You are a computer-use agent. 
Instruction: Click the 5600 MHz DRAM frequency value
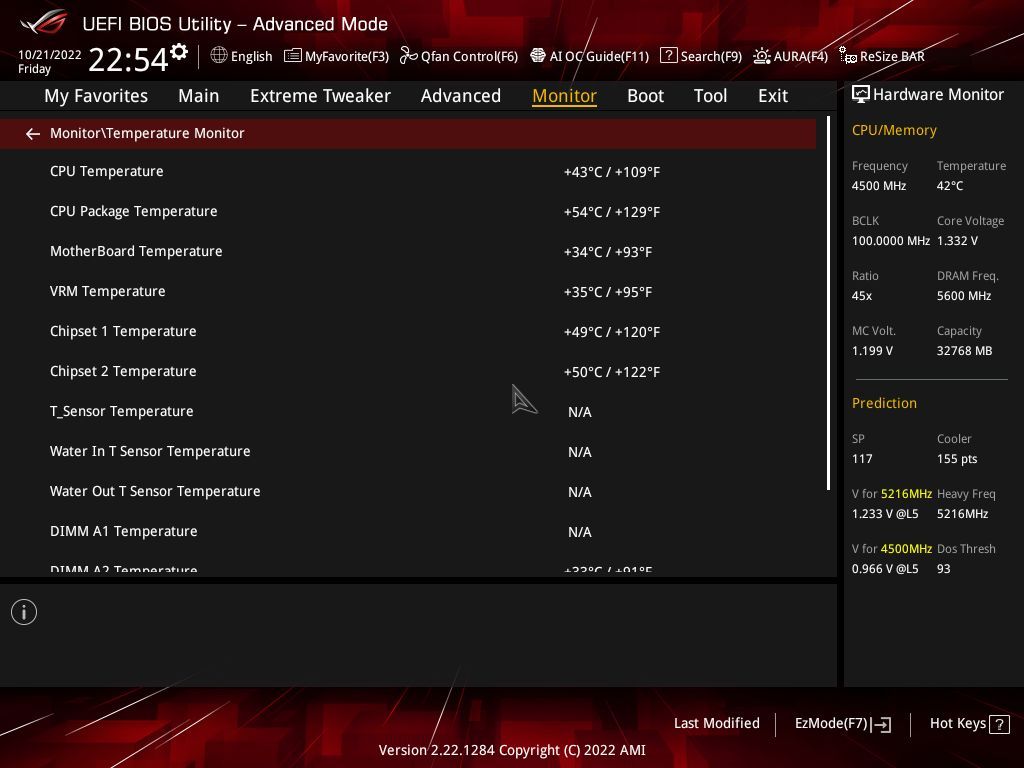[964, 296]
